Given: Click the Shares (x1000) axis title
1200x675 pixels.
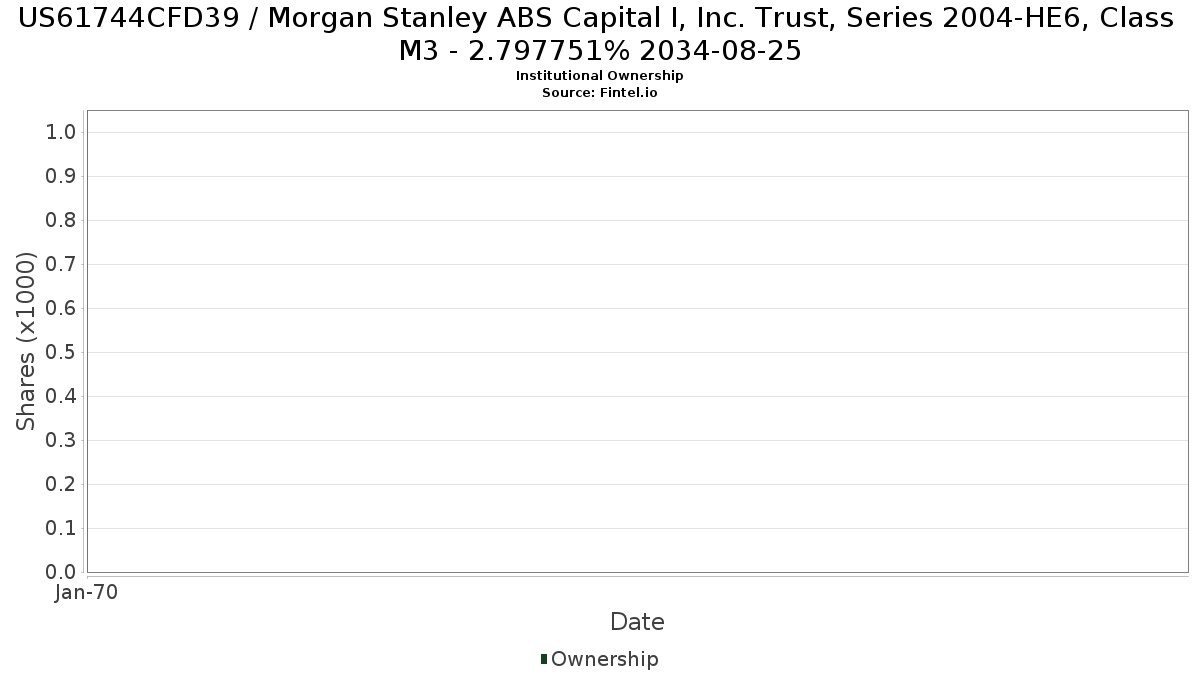Looking at the screenshot, I should click(26, 341).
